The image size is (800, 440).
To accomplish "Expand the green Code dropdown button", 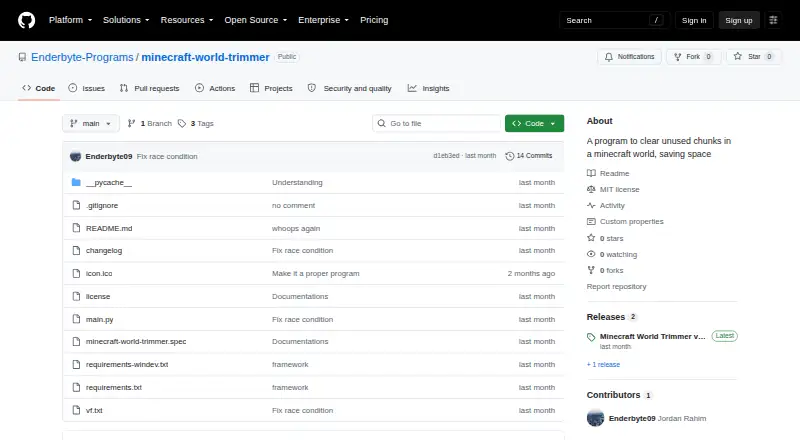I will click(x=534, y=124).
